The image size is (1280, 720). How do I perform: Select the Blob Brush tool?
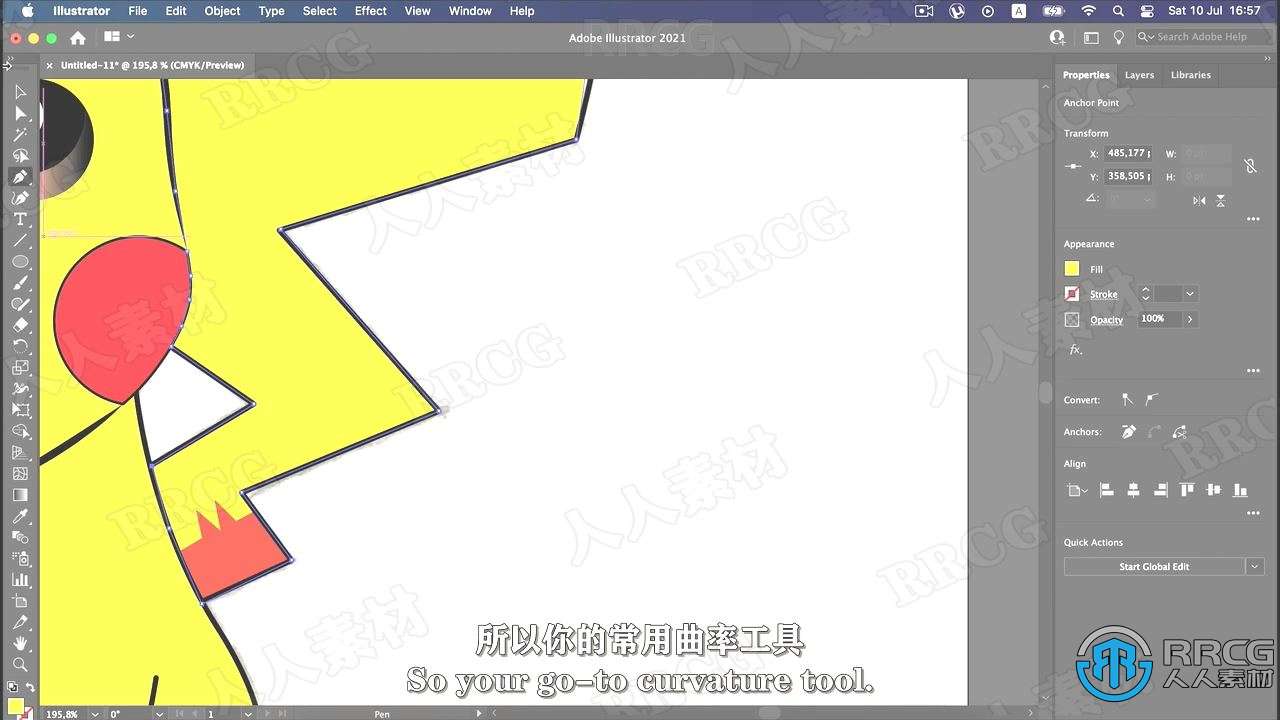point(20,304)
